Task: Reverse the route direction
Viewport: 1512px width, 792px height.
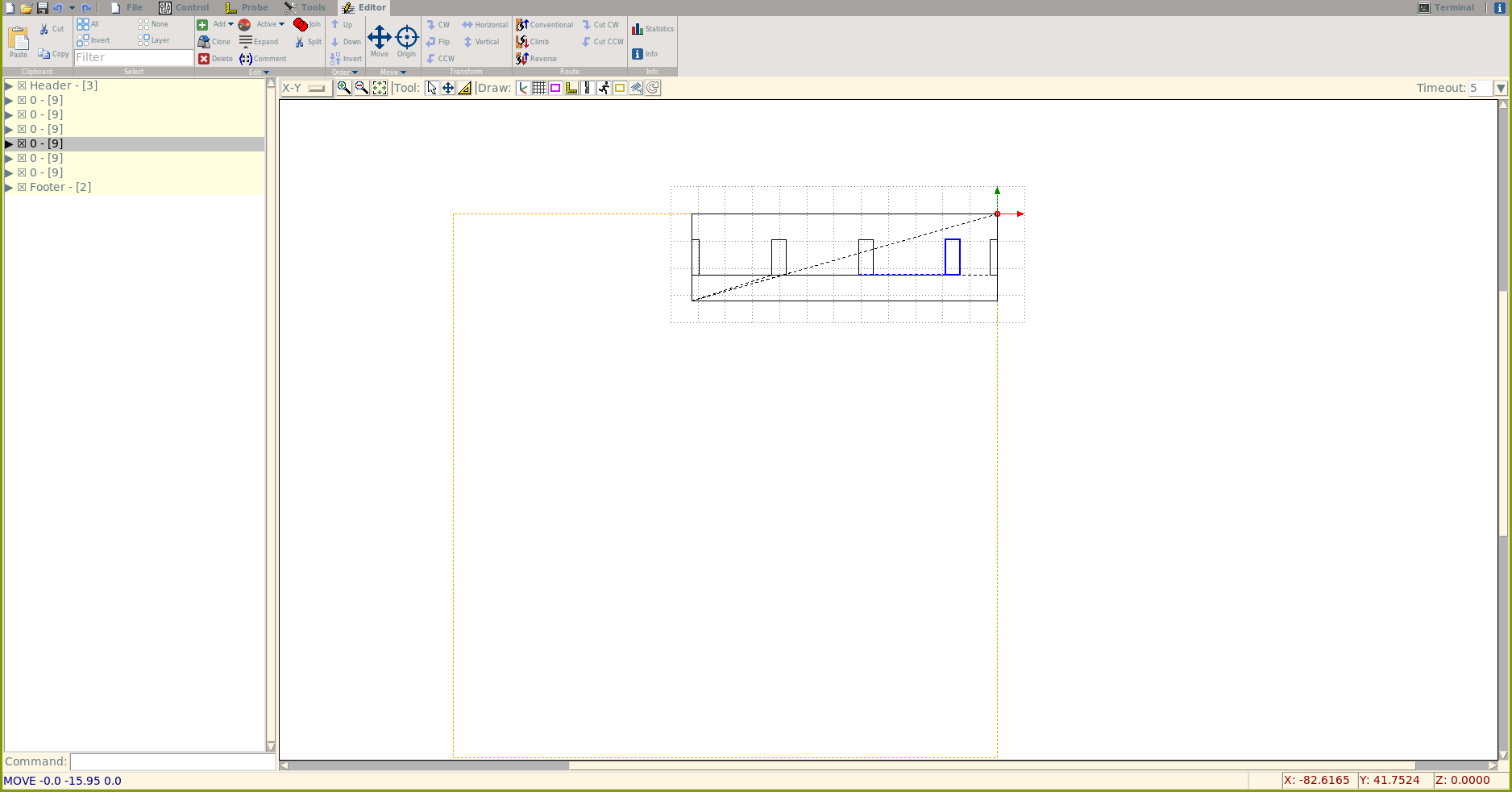Action: pos(537,59)
